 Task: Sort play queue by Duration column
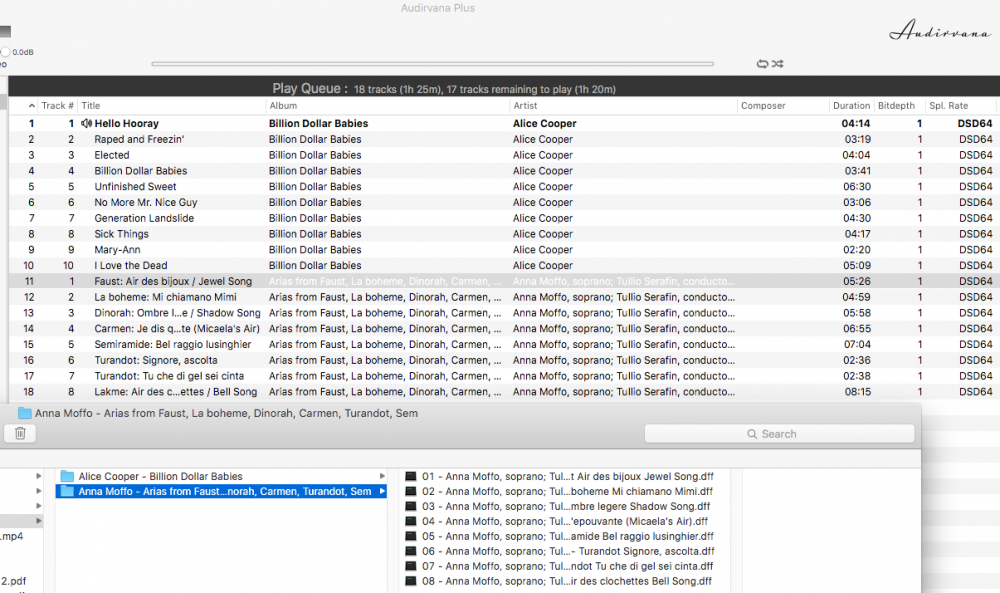(x=851, y=106)
